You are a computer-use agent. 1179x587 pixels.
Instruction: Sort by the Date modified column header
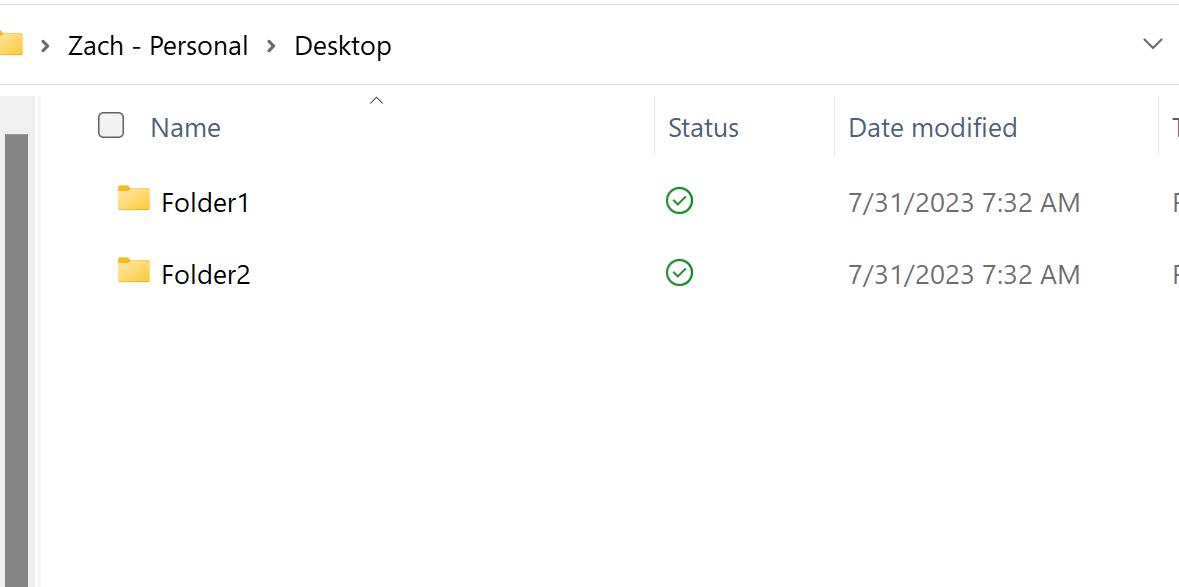tap(932, 127)
